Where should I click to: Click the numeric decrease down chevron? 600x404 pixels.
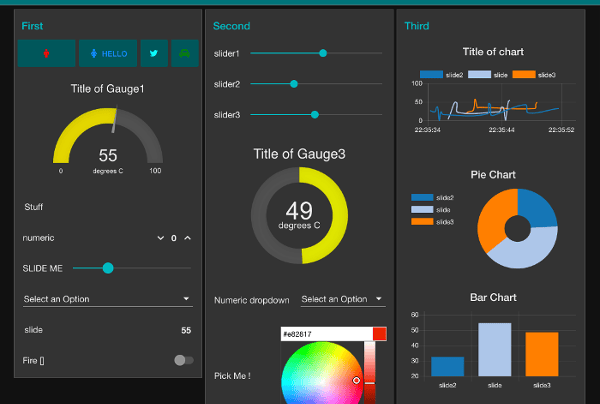tap(161, 238)
